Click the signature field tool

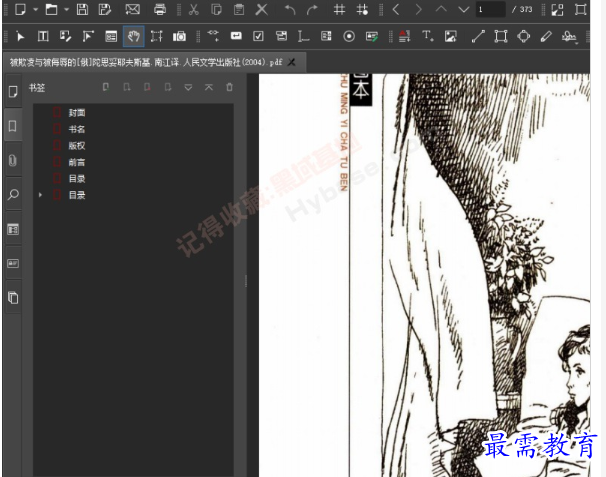[x=372, y=36]
